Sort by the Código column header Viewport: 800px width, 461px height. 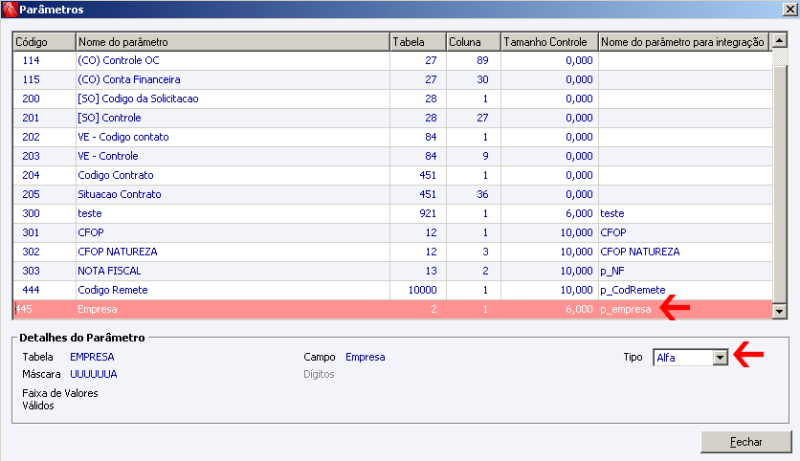(44, 42)
